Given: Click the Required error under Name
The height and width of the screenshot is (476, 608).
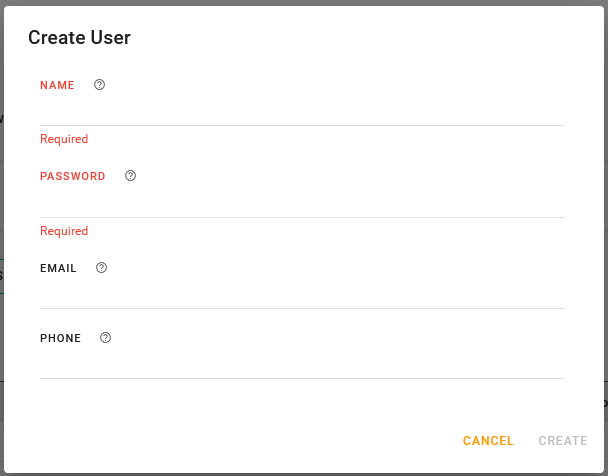Looking at the screenshot, I should (64, 139).
